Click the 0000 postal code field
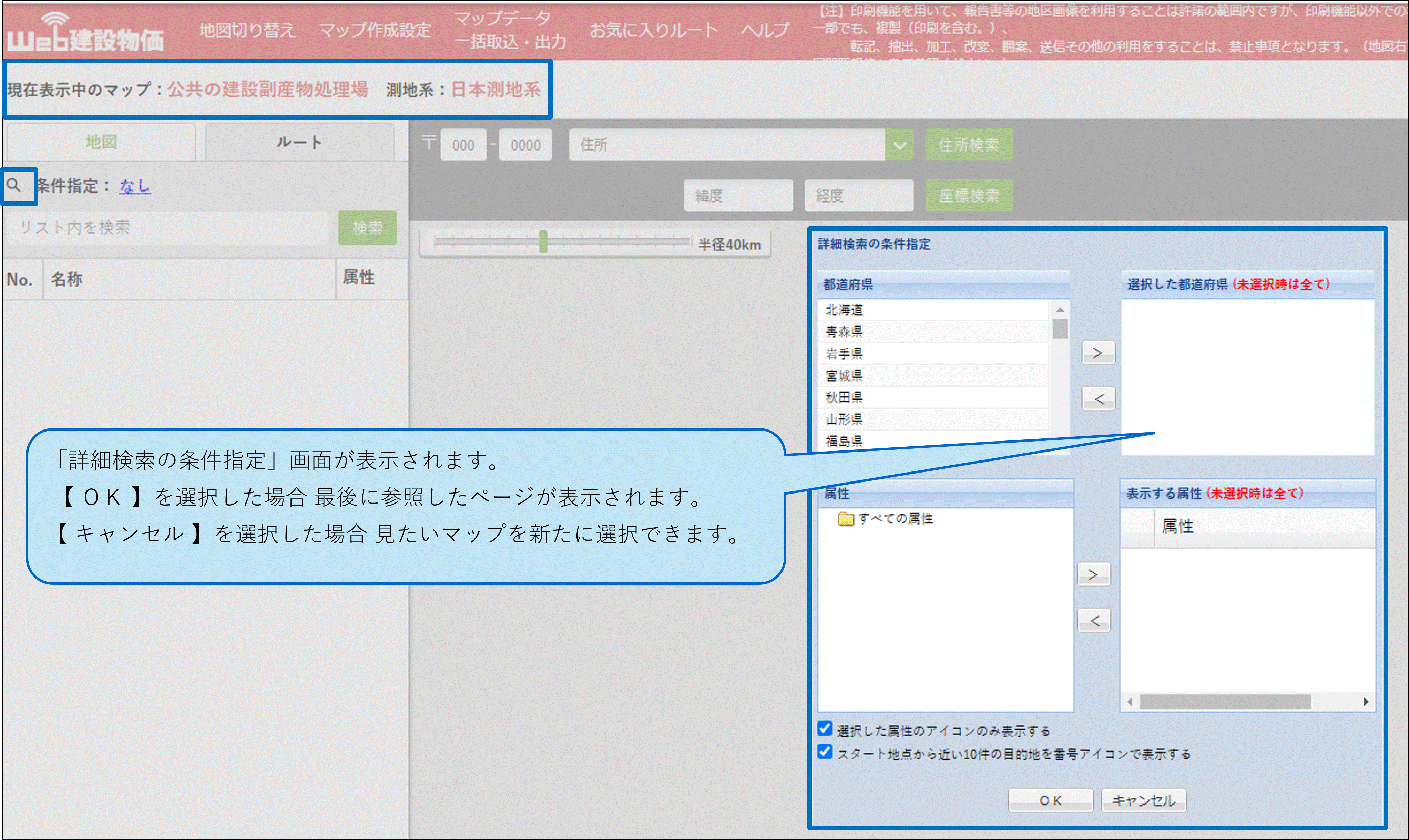 tap(525, 145)
